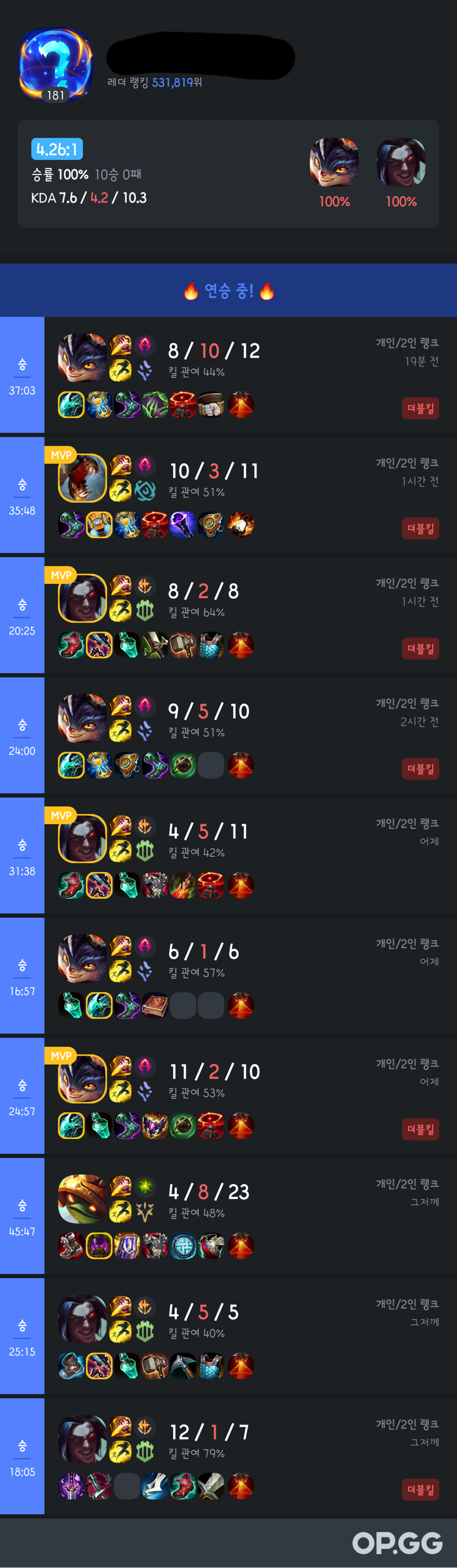The height and width of the screenshot is (1568, 457).
Task: Click Zhonya's Hourglass item in first match
Action: click(x=99, y=405)
